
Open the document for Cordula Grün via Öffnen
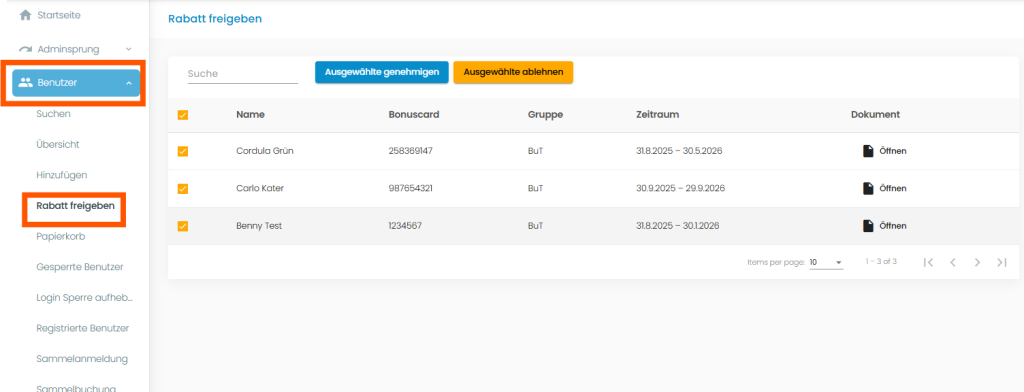pos(893,151)
